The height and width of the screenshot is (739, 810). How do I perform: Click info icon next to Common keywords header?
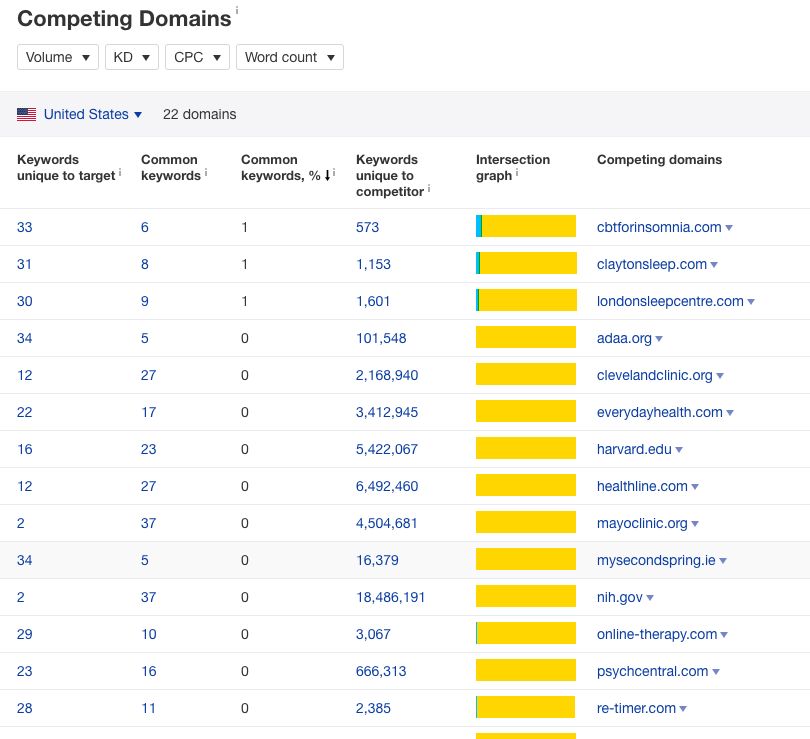click(206, 172)
